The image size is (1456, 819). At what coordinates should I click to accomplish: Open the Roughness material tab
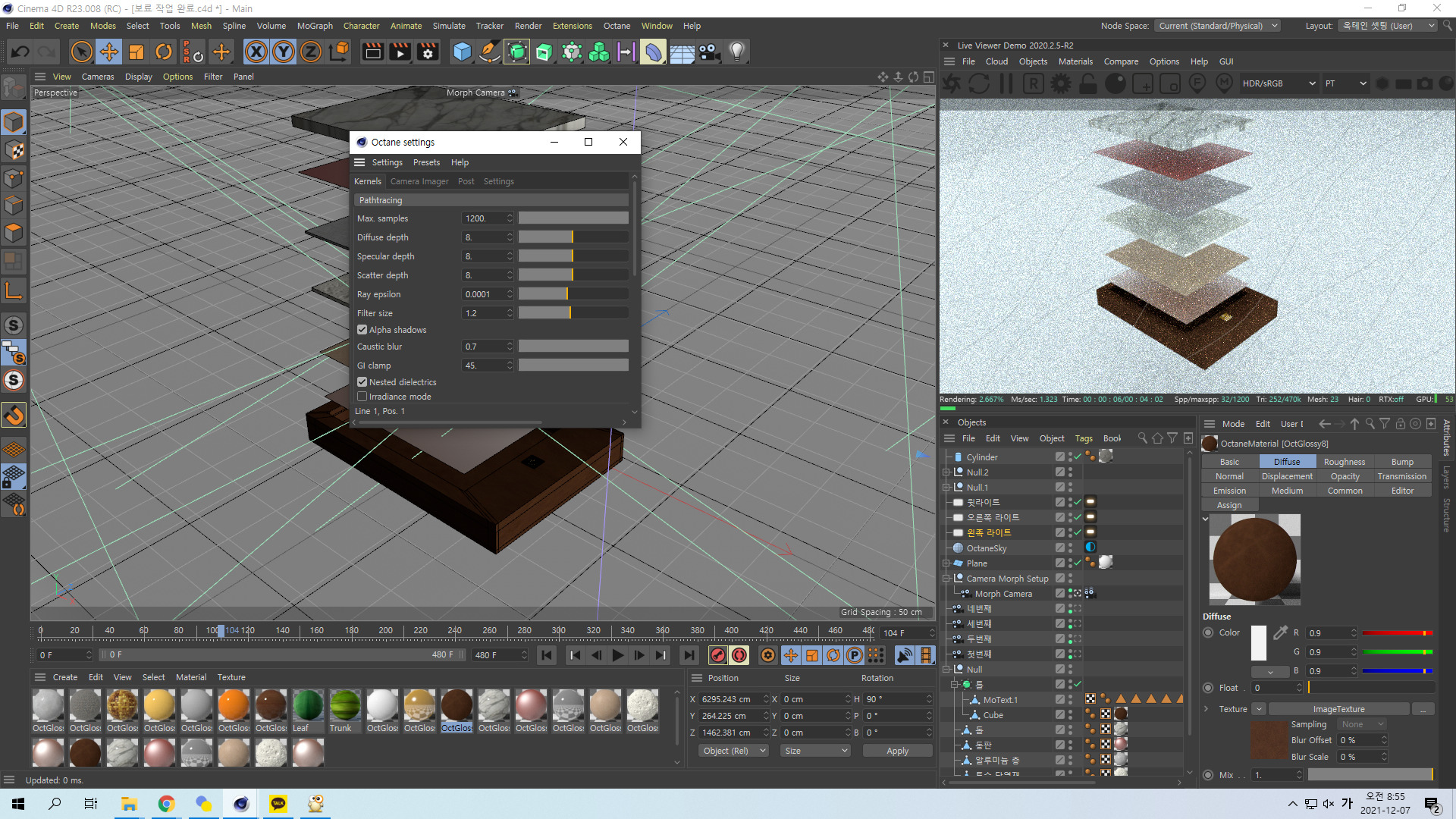tap(1345, 462)
